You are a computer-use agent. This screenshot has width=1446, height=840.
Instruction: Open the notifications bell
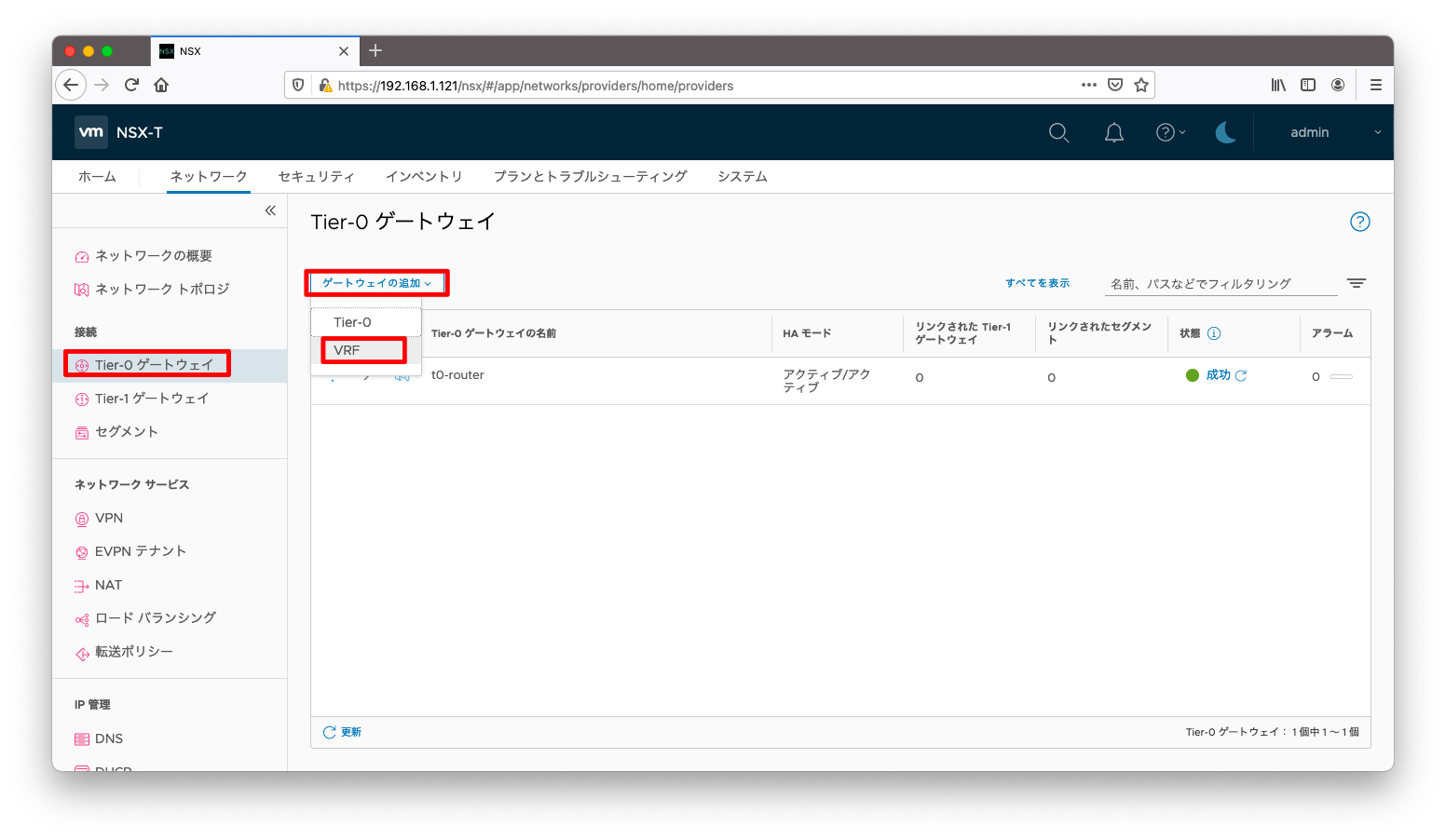pyautogui.click(x=1113, y=132)
